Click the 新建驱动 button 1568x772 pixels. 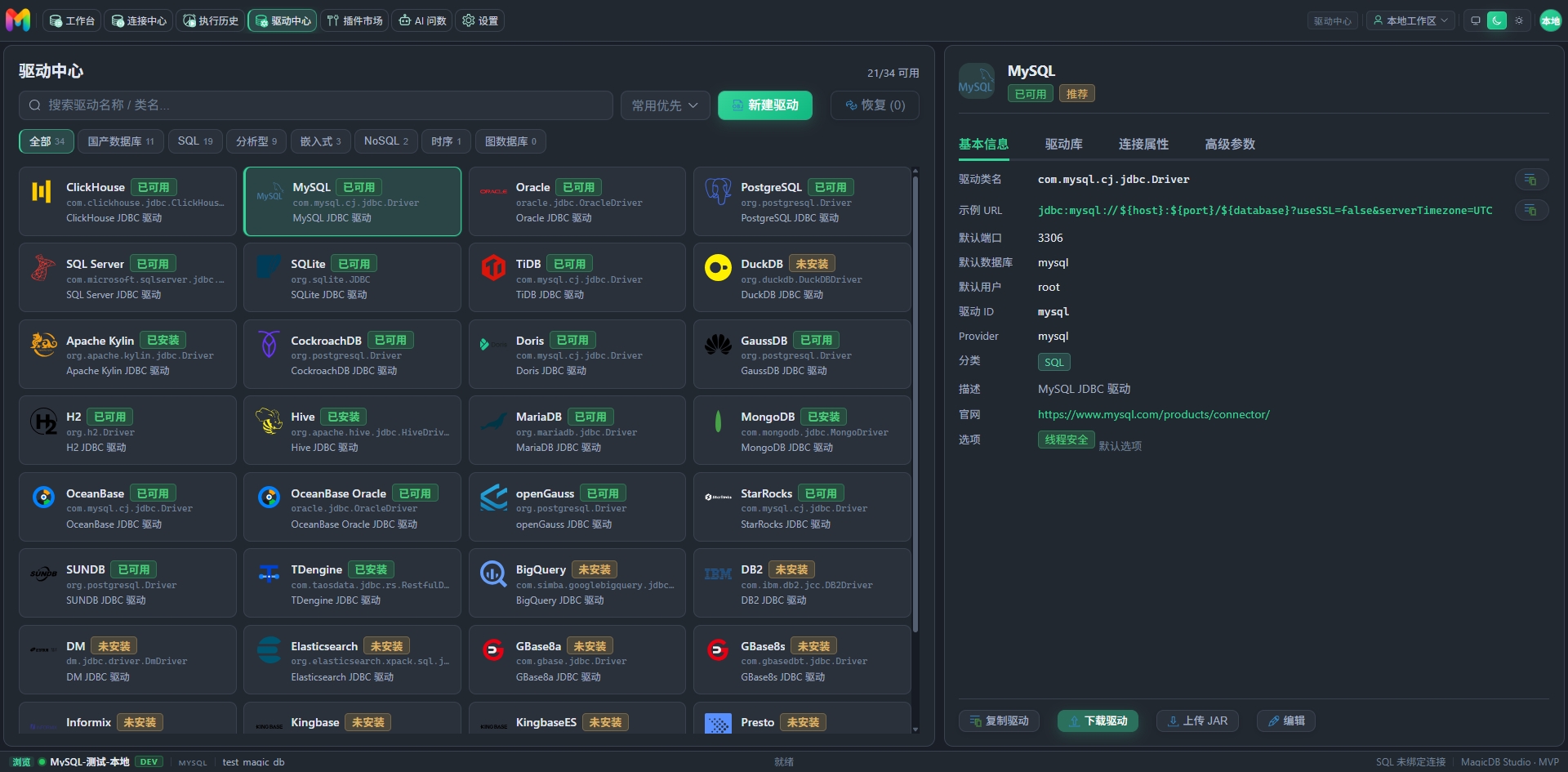tap(764, 105)
